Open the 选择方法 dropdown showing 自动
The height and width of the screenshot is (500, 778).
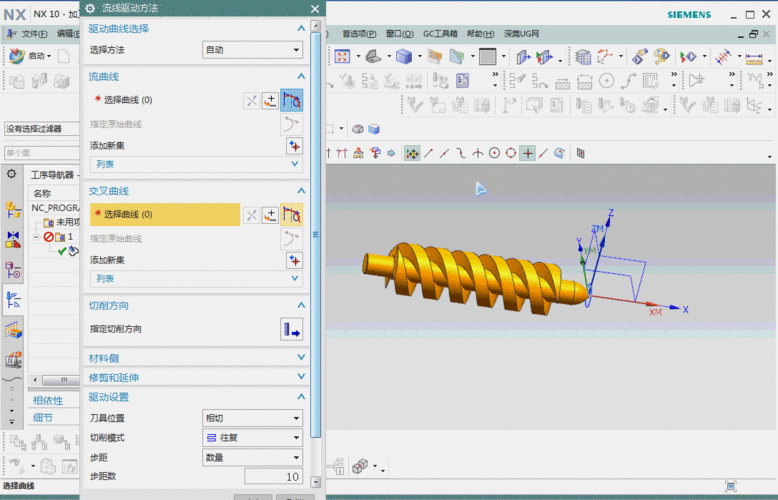tap(252, 49)
